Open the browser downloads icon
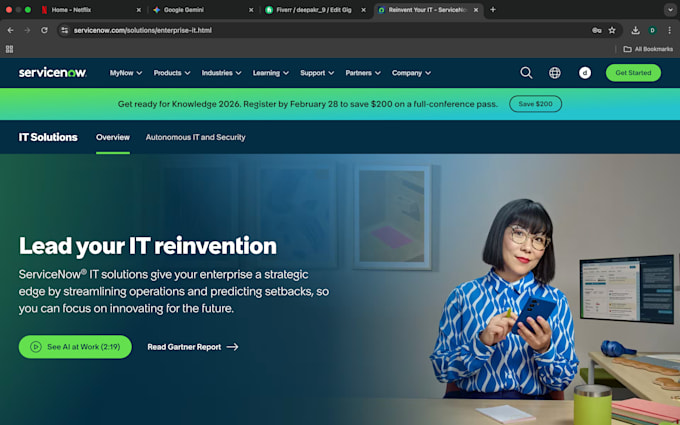 click(x=635, y=30)
